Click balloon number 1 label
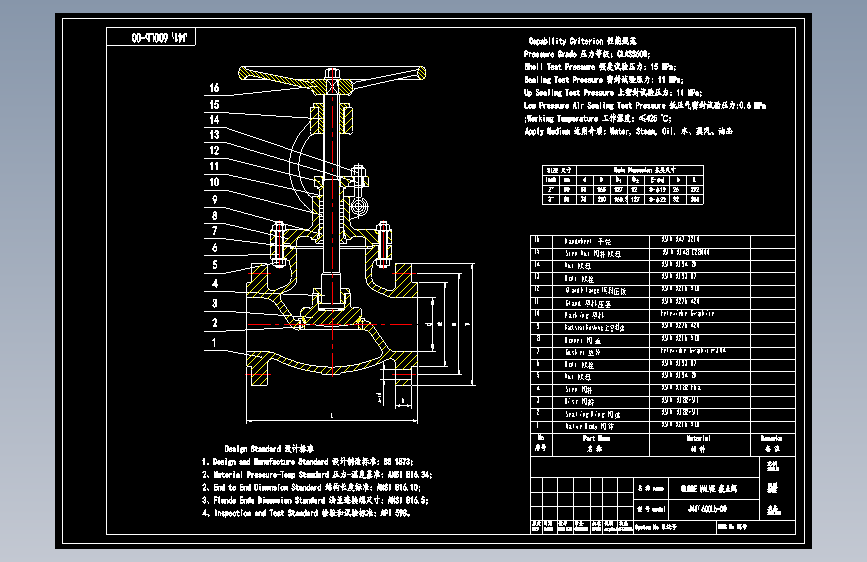Image resolution: width=867 pixels, height=562 pixels. (215, 343)
